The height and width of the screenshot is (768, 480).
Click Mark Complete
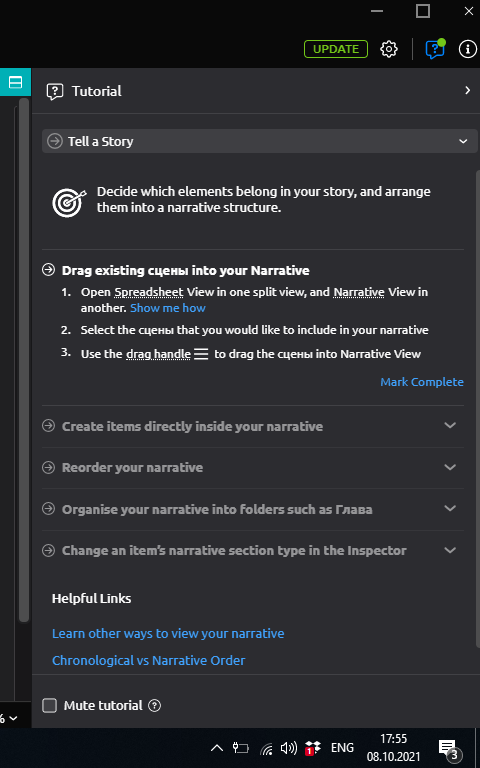click(422, 382)
